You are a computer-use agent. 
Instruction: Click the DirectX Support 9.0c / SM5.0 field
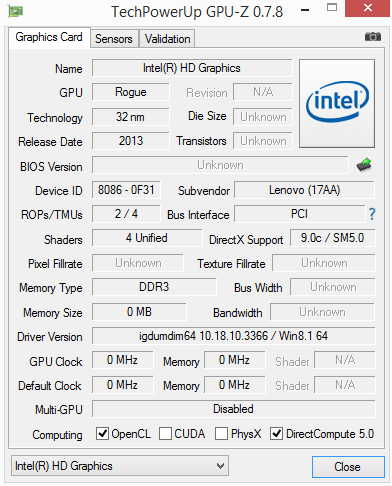tap(333, 238)
